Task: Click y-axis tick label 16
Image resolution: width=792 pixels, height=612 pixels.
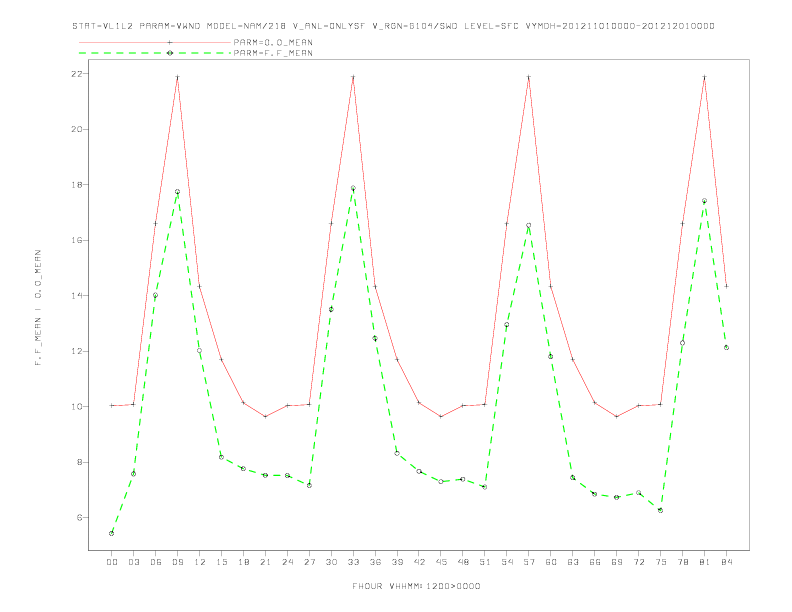Action: (x=77, y=240)
